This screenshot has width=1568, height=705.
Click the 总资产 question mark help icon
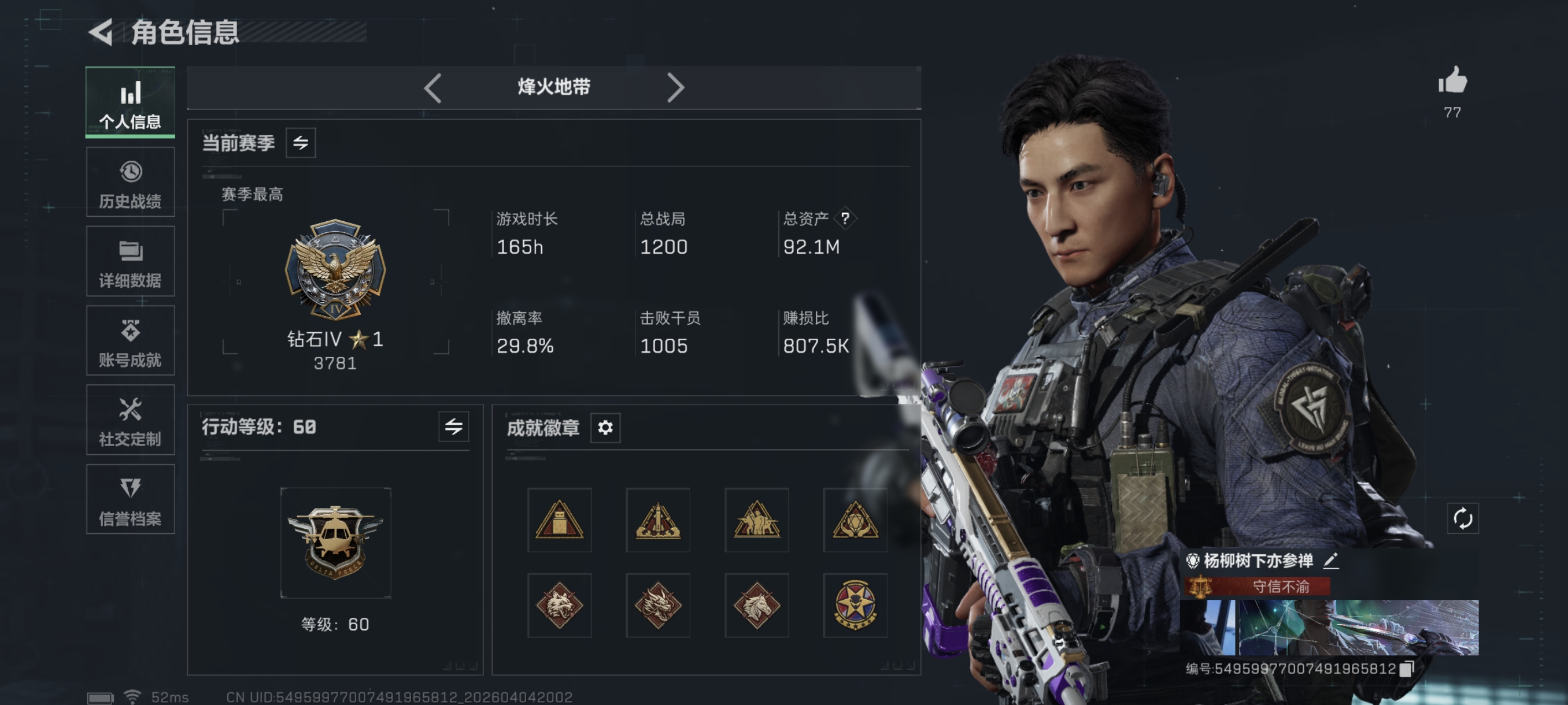[x=845, y=218]
